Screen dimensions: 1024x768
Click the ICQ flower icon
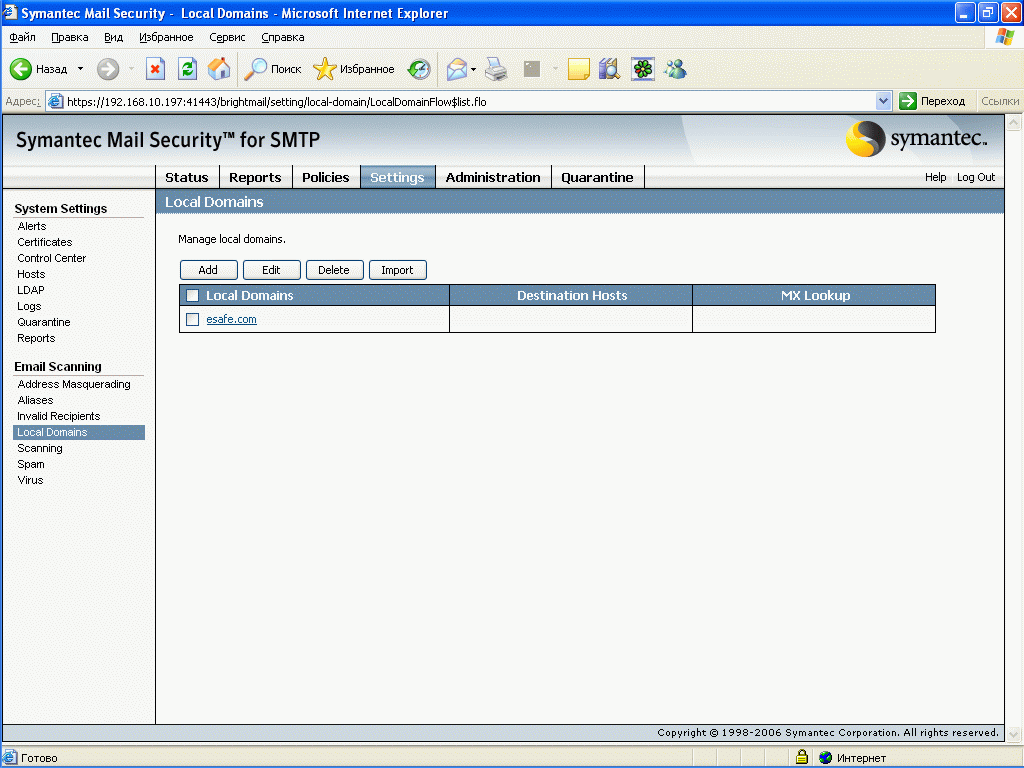[x=643, y=69]
